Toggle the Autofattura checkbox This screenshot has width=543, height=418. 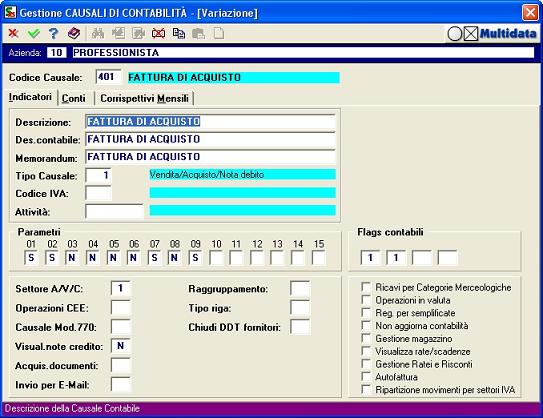[366, 376]
